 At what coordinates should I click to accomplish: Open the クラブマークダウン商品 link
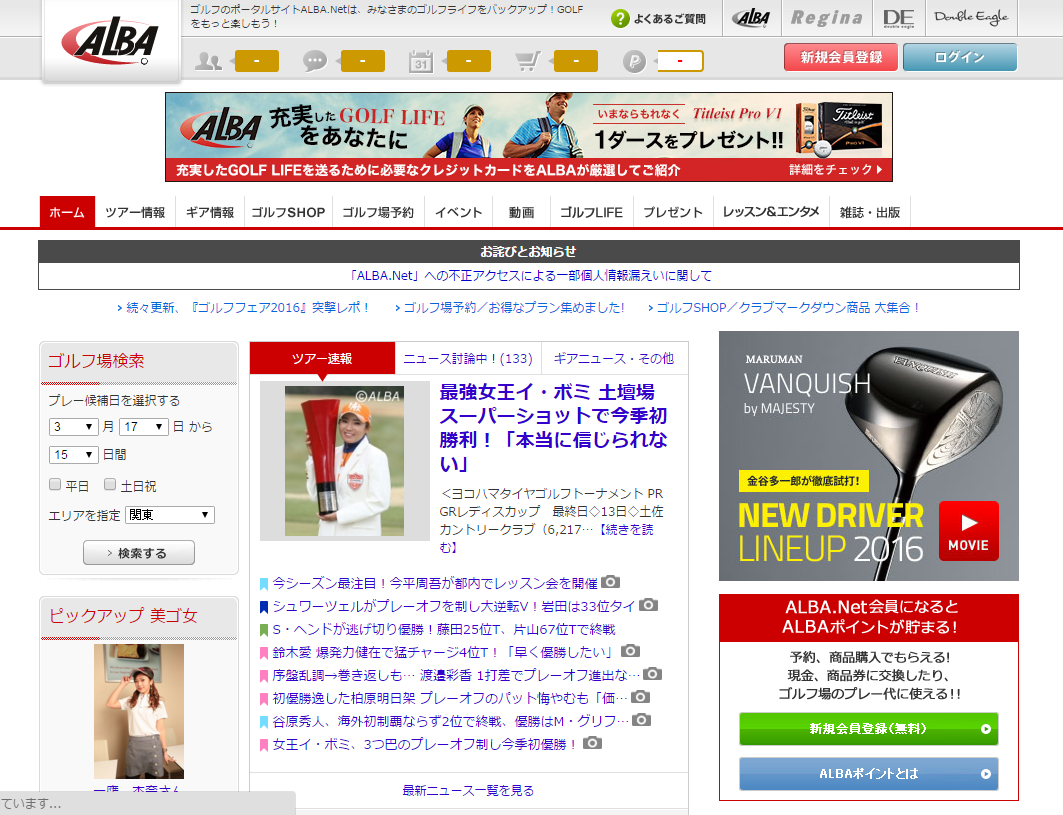tap(788, 307)
